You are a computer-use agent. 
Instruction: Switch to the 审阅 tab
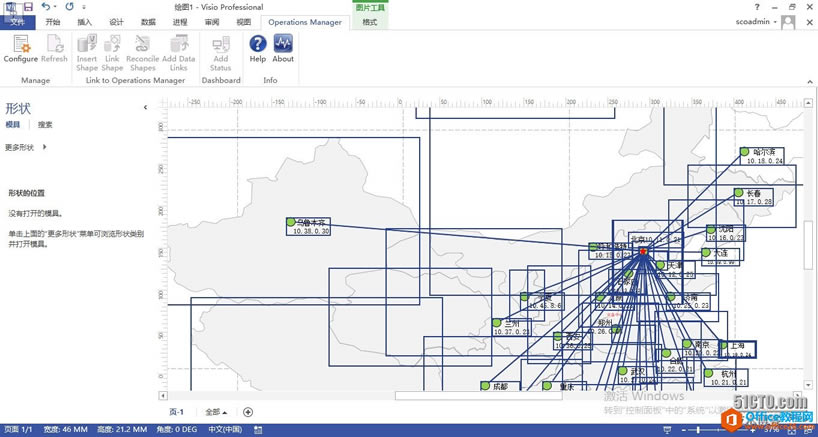tap(212, 22)
